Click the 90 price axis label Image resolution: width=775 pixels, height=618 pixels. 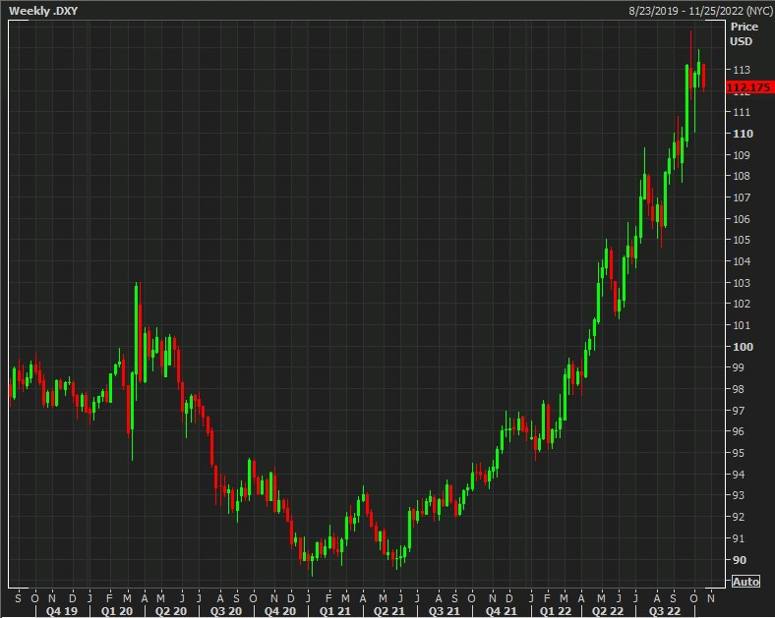739,560
